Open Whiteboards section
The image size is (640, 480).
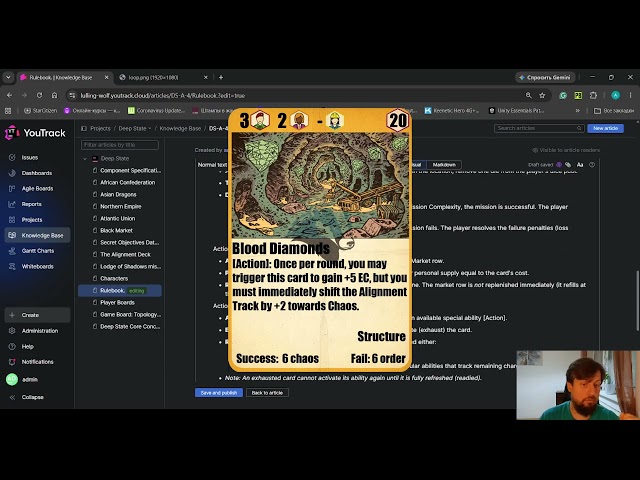[x=37, y=267]
